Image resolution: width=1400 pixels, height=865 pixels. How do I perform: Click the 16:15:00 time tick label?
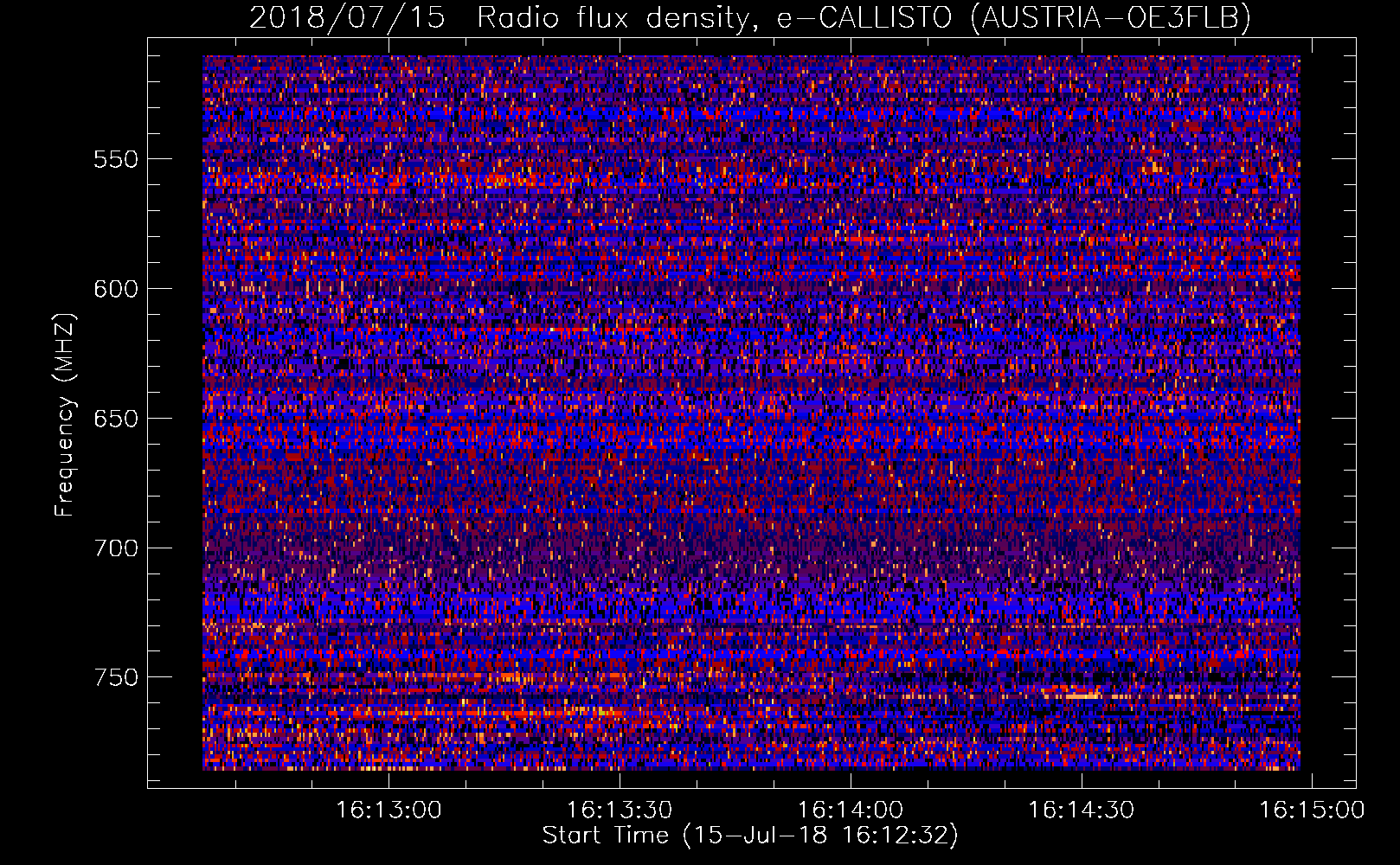click(1312, 811)
